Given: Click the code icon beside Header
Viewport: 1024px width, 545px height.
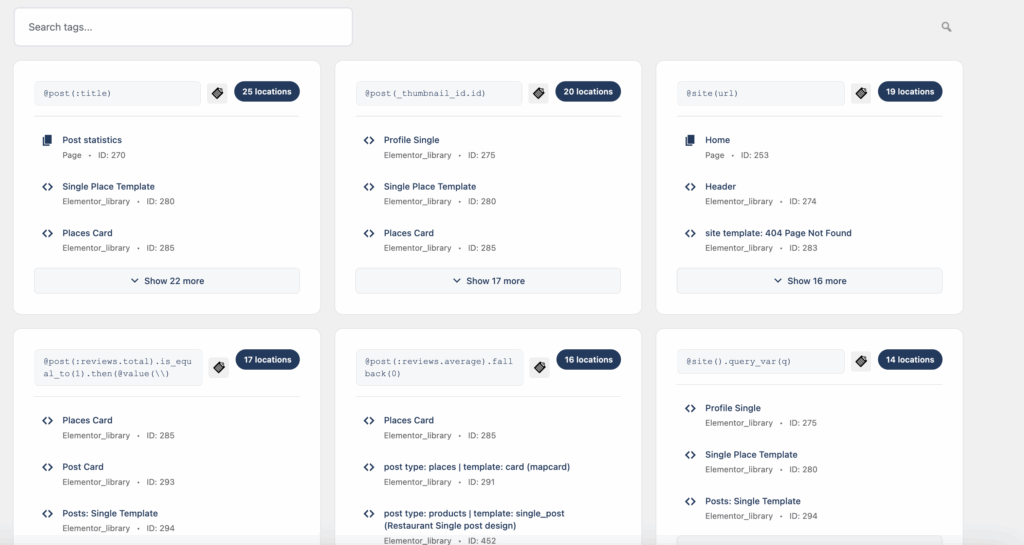Looking at the screenshot, I should (x=690, y=187).
